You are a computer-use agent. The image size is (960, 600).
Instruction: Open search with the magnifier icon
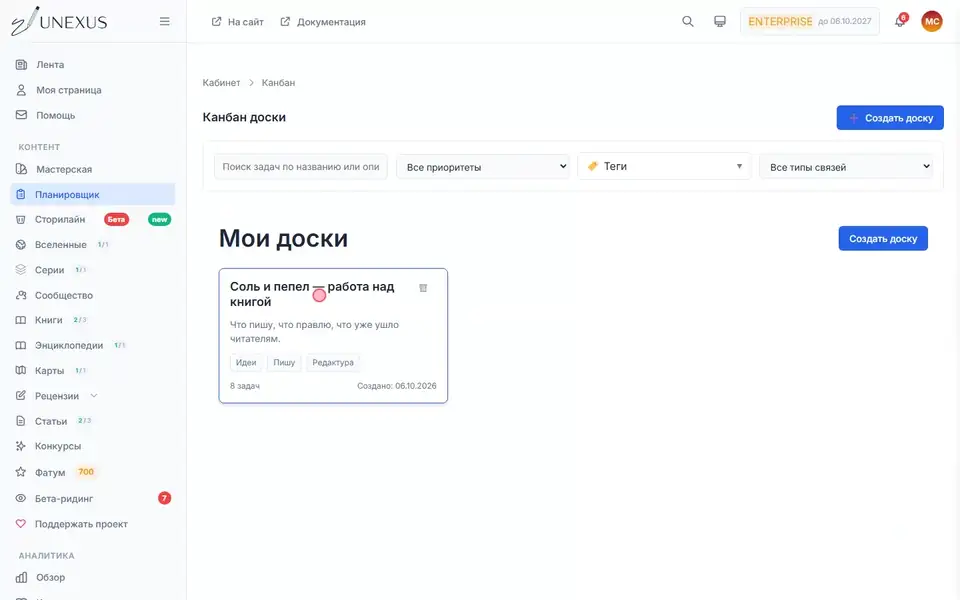click(688, 21)
